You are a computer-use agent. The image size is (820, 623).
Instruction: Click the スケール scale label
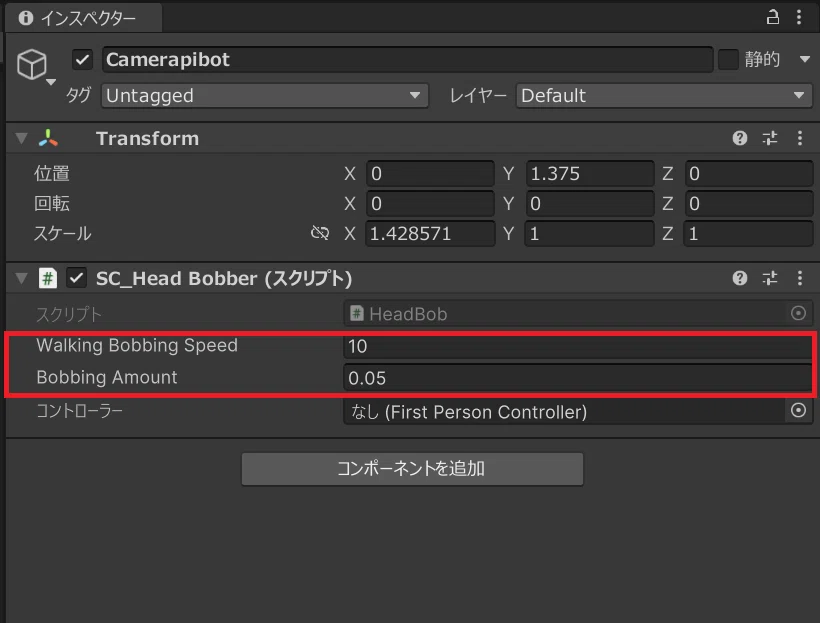click(63, 233)
